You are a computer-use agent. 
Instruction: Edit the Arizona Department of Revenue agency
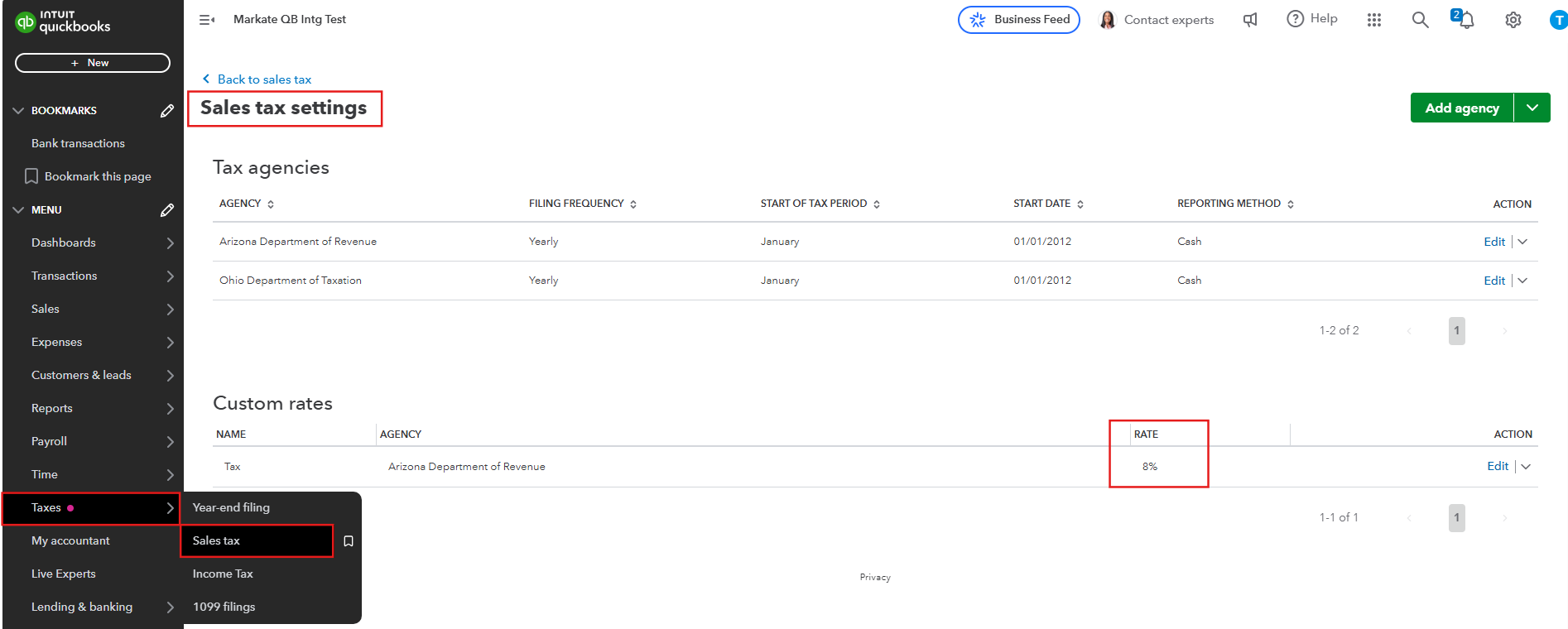(1494, 242)
